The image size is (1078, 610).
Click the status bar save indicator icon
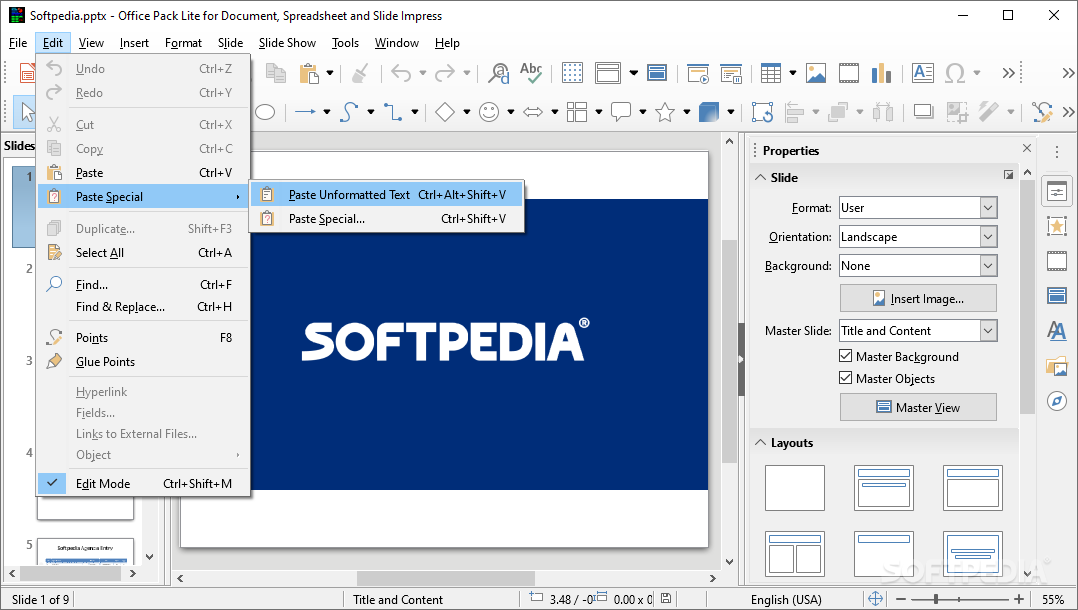click(x=666, y=599)
